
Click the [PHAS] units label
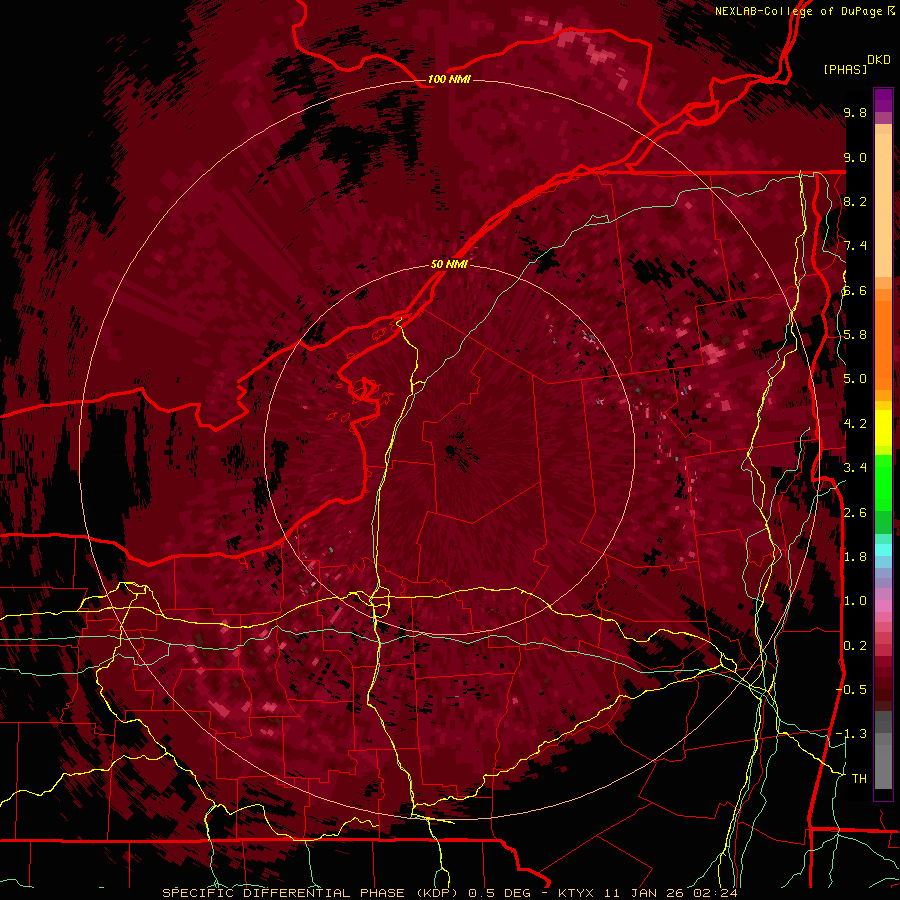[x=845, y=69]
